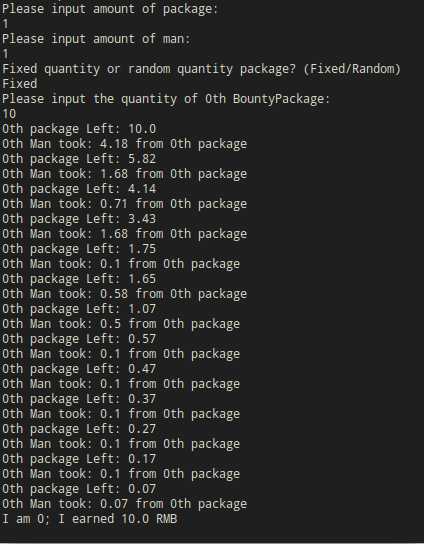The height and width of the screenshot is (544, 424).
Task: Click the 'took: 0.5' output line
Action: (x=121, y=324)
